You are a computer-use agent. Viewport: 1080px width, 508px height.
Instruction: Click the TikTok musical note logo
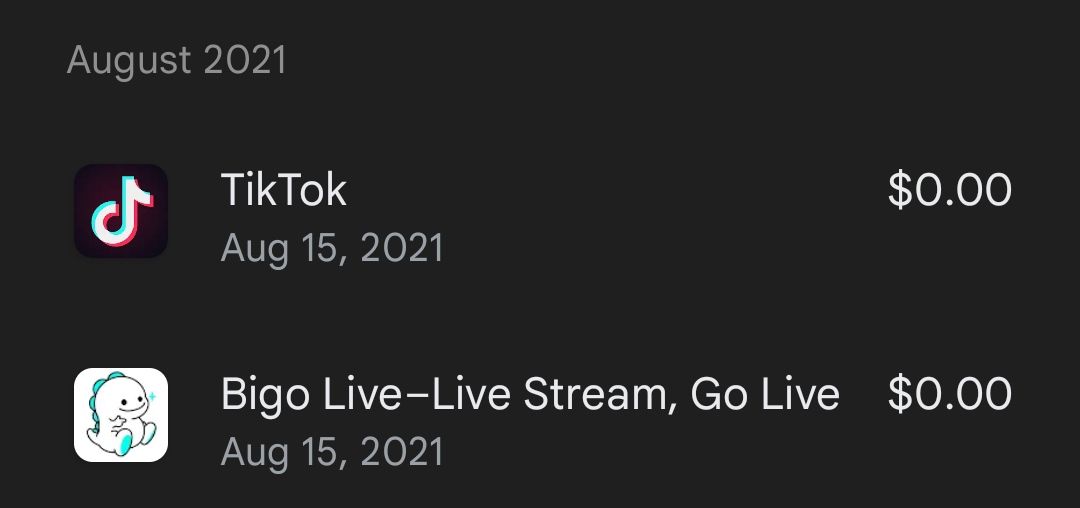[x=121, y=211]
